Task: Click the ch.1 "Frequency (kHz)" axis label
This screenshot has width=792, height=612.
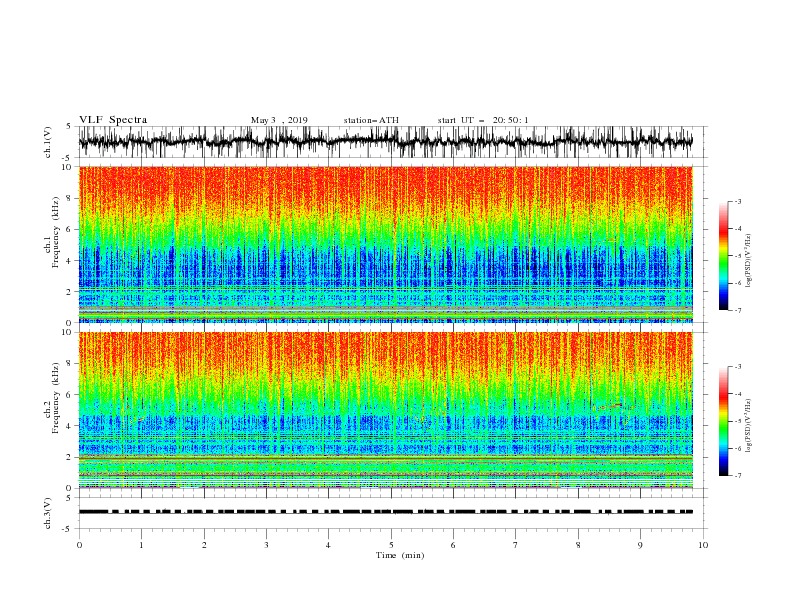Action: click(x=57, y=231)
